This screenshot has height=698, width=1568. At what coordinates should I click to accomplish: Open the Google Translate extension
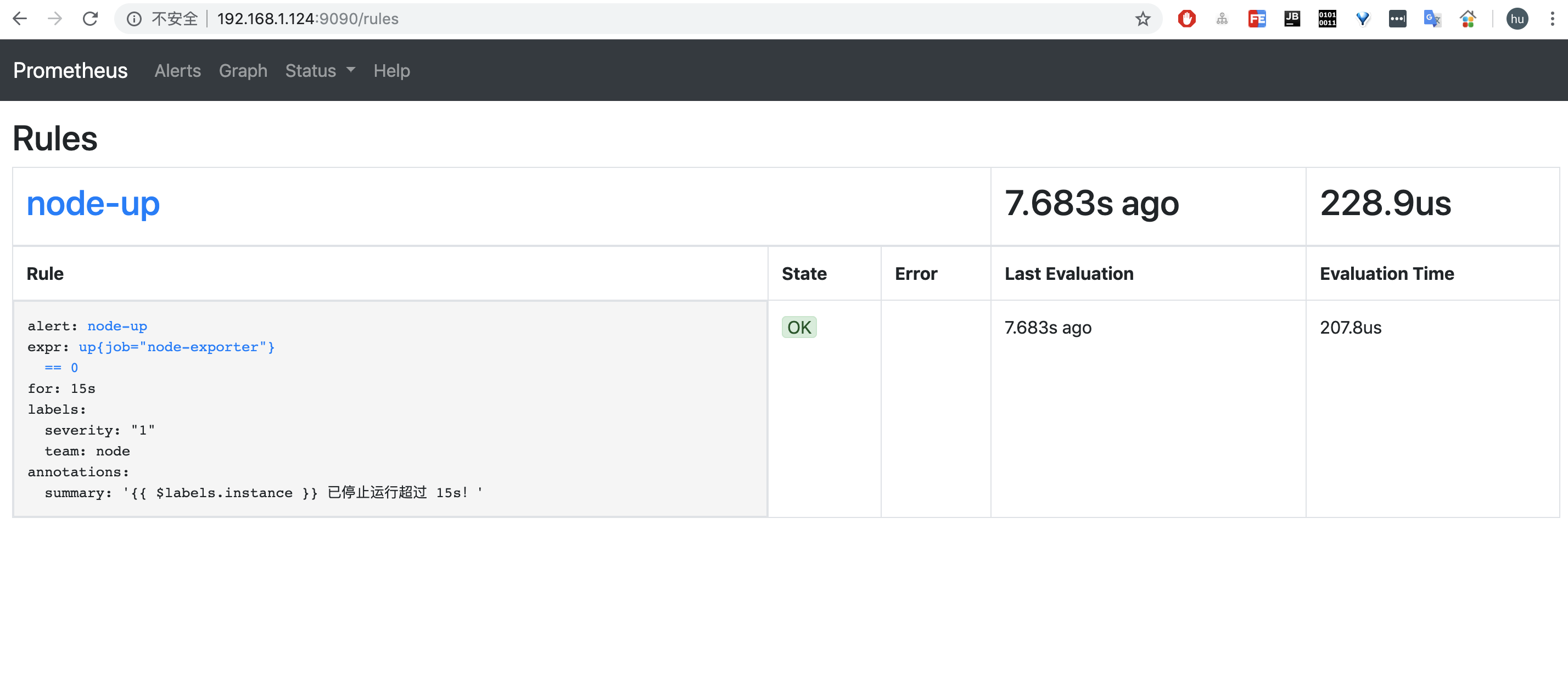coord(1432,19)
